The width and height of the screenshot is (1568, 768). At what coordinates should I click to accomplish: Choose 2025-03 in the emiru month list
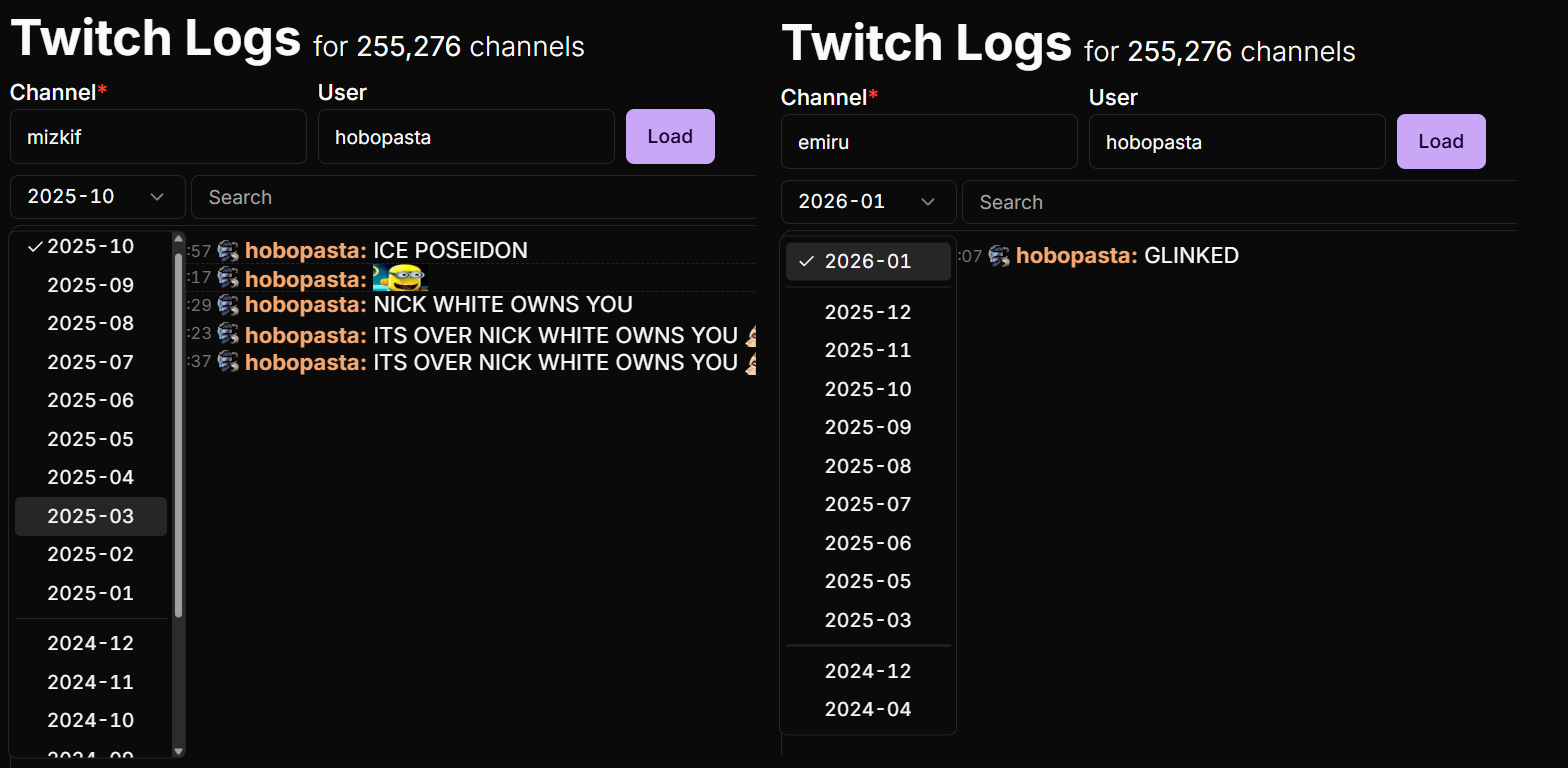868,620
